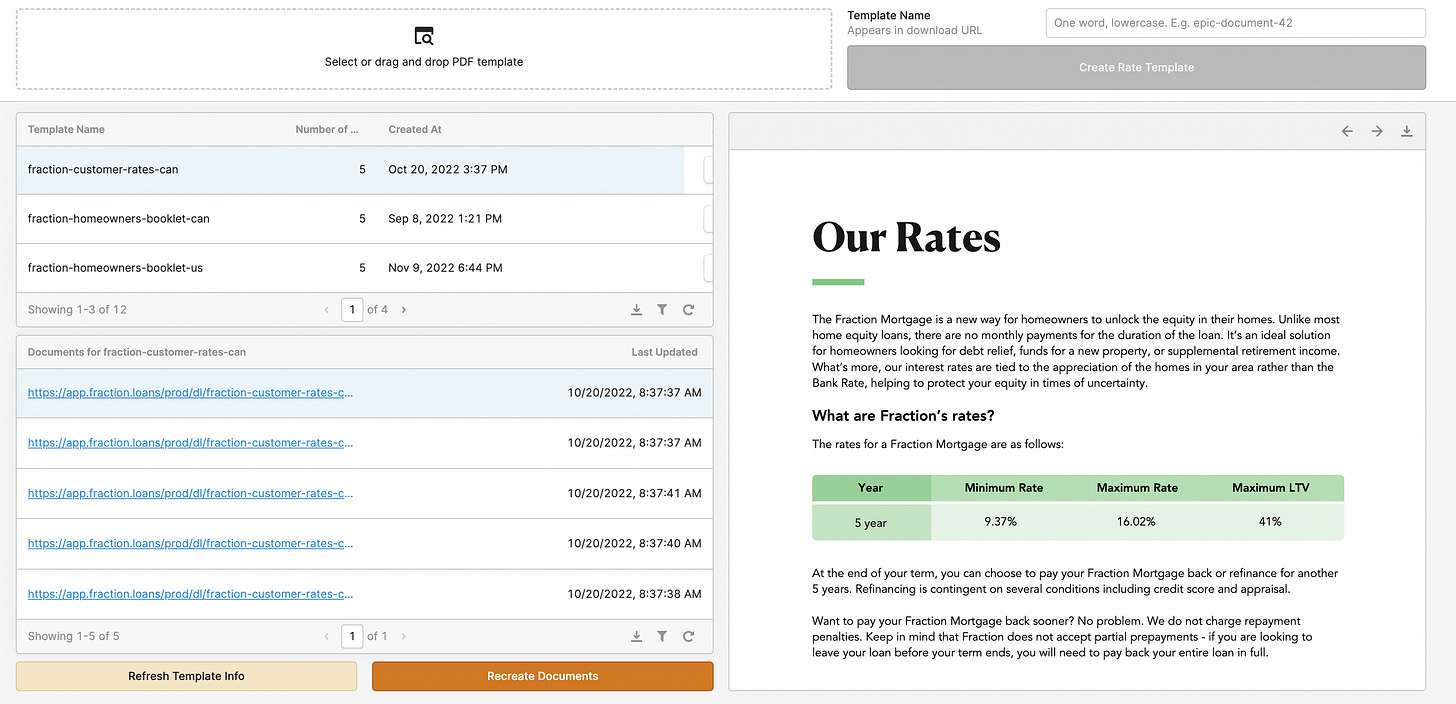This screenshot has width=1456, height=704.
Task: Open filter for templates table
Action: [662, 310]
